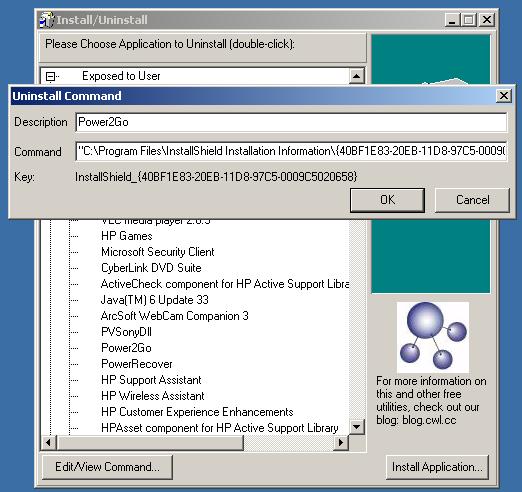The image size is (522, 492).
Task: Cancel the Uninstall Command dialog
Action: [472, 200]
